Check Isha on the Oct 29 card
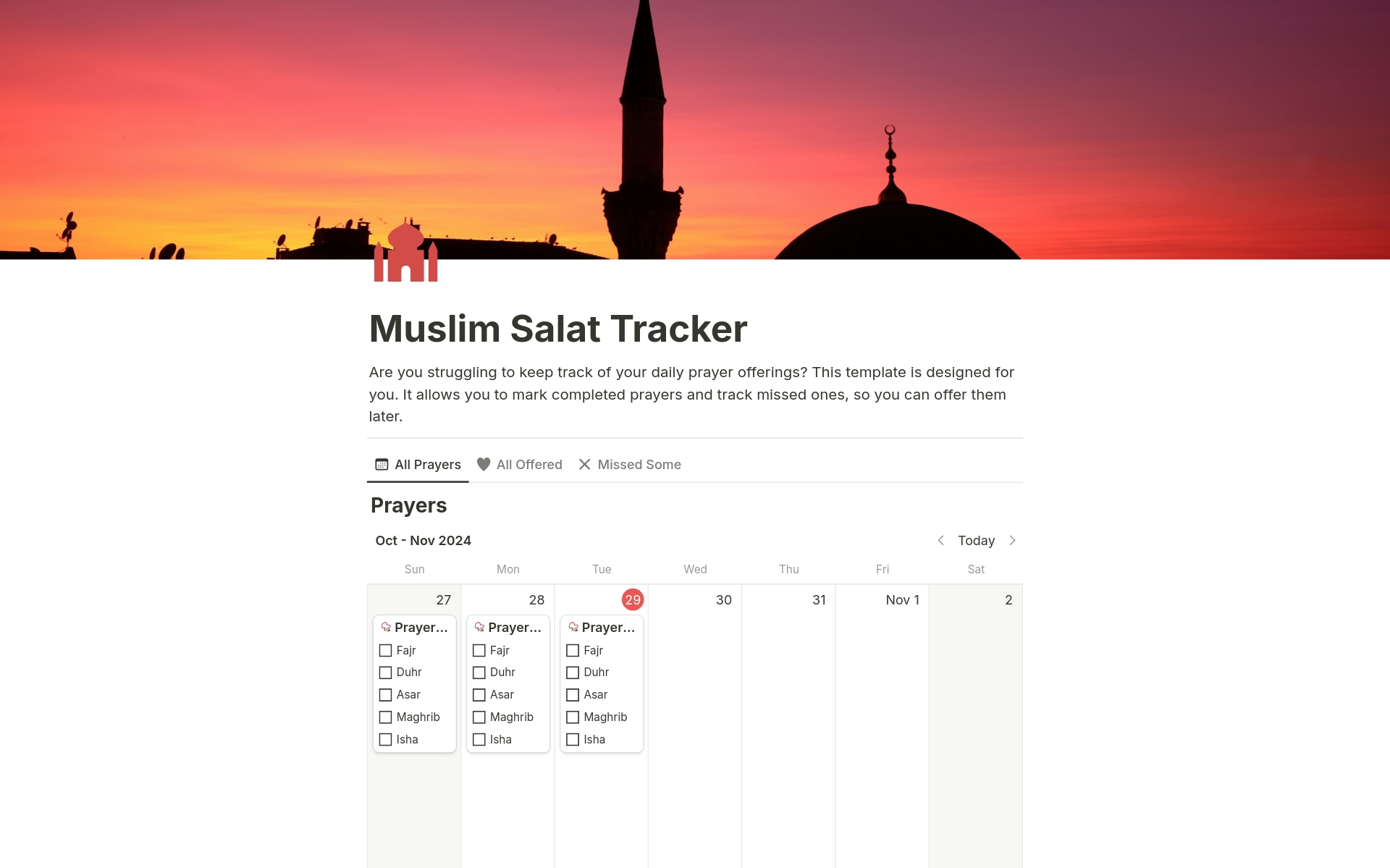This screenshot has height=868, width=1390. (573, 739)
